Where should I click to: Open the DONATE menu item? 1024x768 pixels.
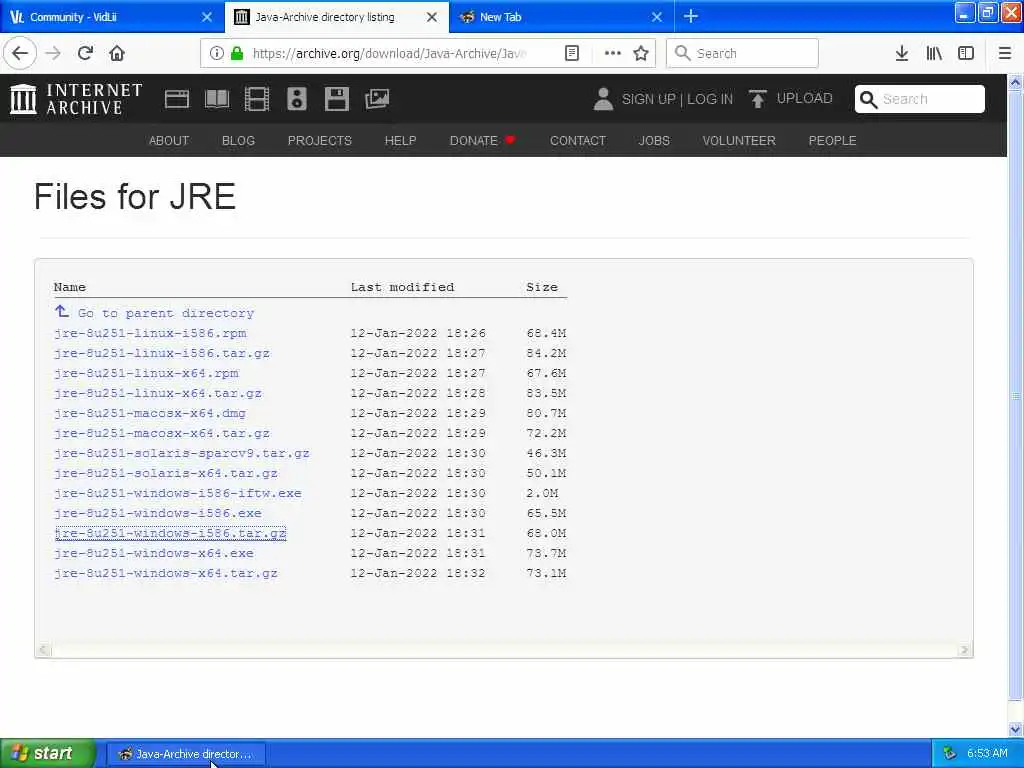(x=482, y=140)
